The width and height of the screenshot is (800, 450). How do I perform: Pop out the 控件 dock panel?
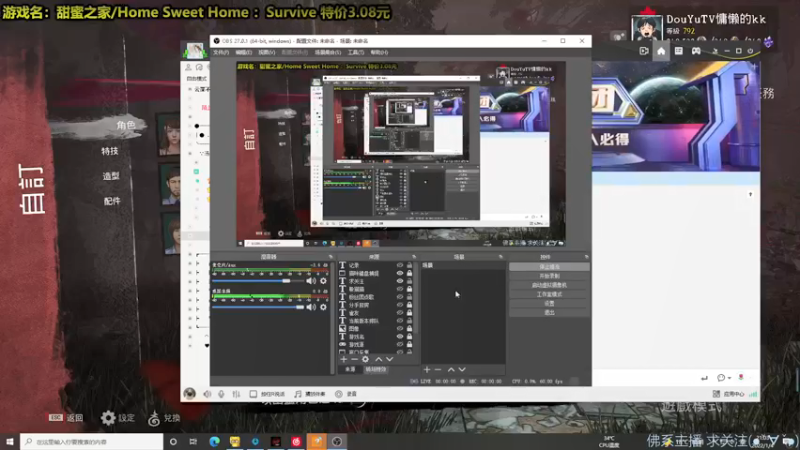tap(586, 257)
